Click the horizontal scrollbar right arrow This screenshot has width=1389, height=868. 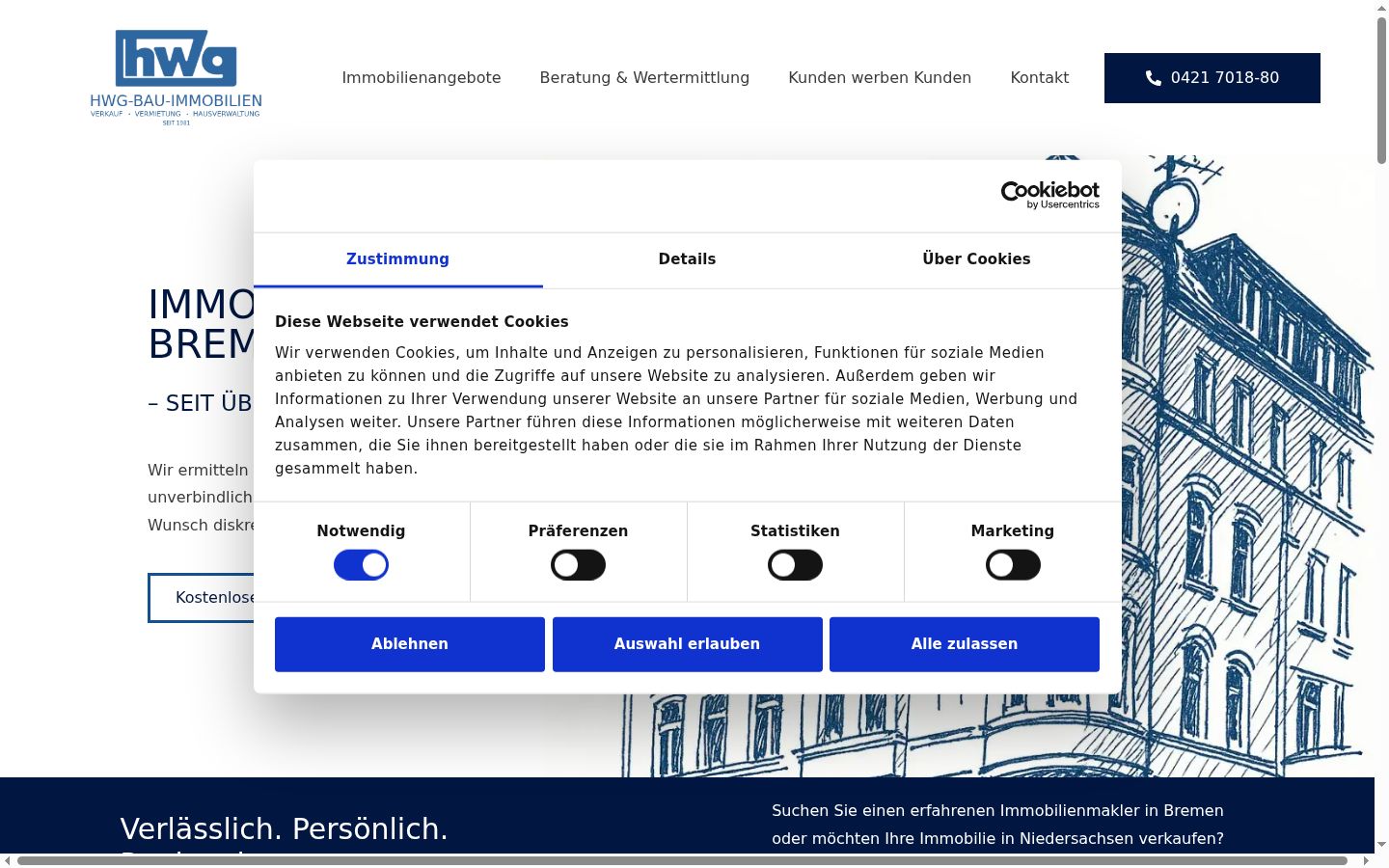point(1366,860)
